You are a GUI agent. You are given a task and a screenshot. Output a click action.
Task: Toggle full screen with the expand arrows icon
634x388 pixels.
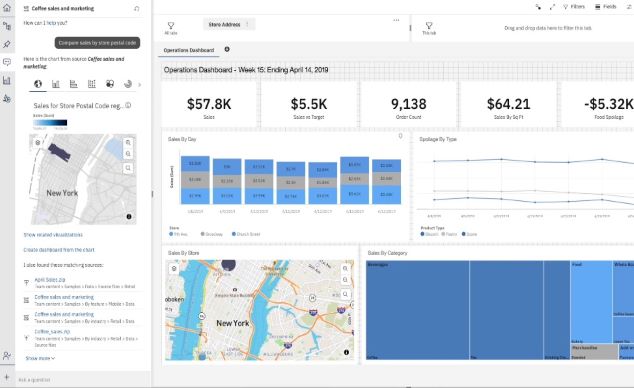[552, 7]
